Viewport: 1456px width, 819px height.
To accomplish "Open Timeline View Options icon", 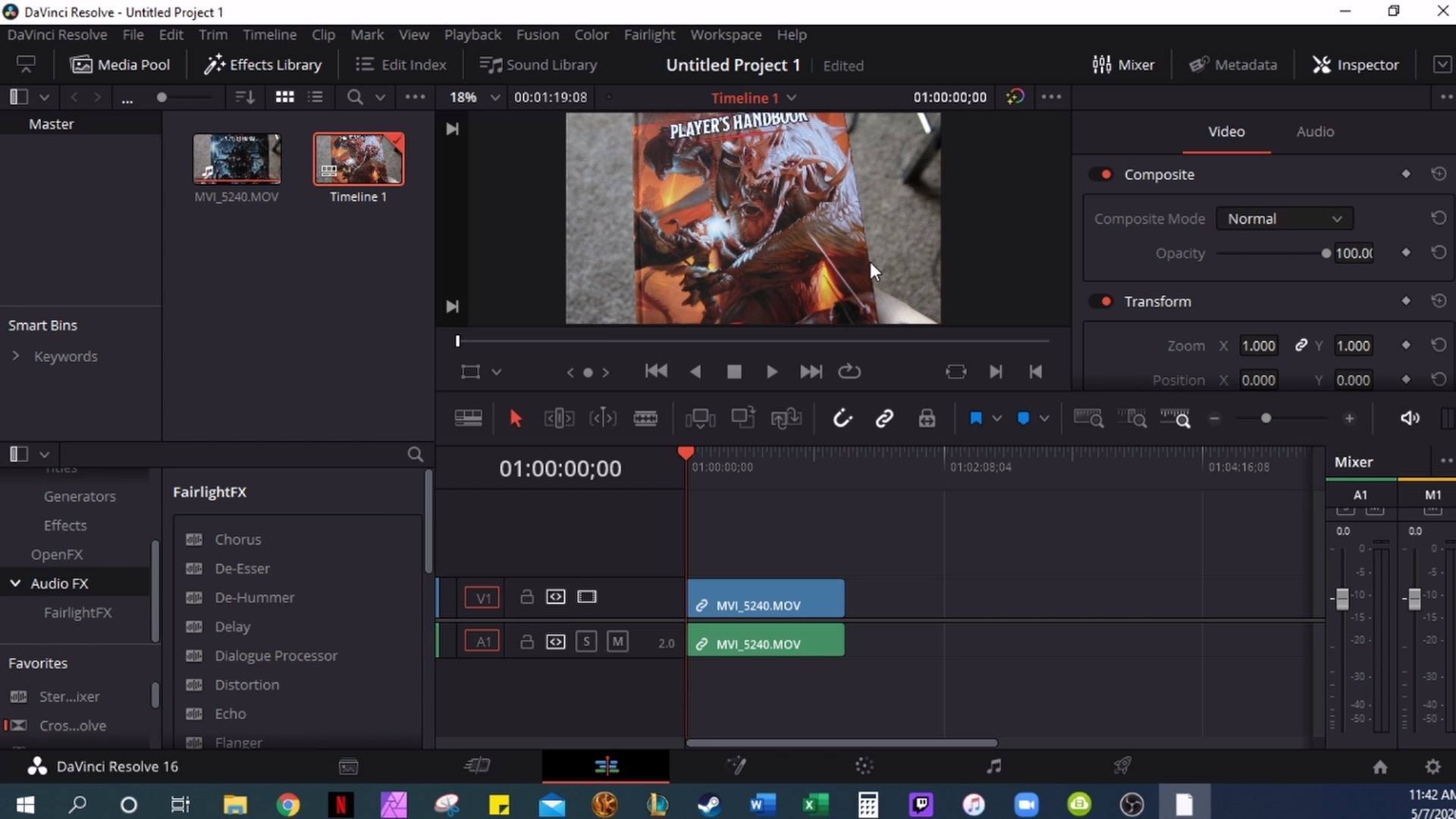I will click(468, 419).
